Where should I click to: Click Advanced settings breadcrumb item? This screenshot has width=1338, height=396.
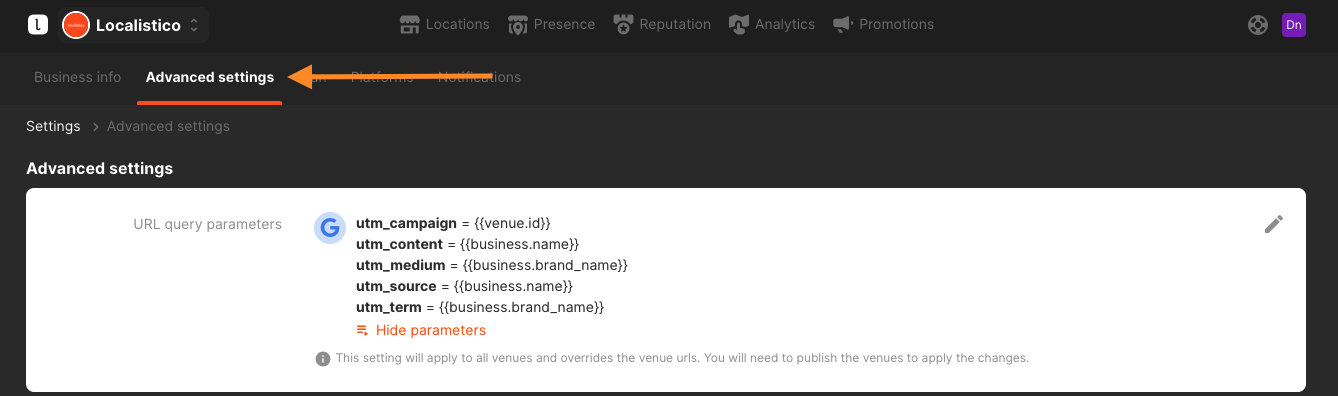168,126
